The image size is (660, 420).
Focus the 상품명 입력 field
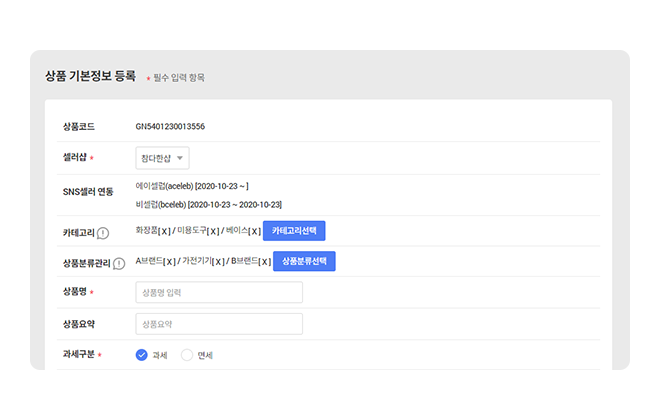[x=219, y=292]
